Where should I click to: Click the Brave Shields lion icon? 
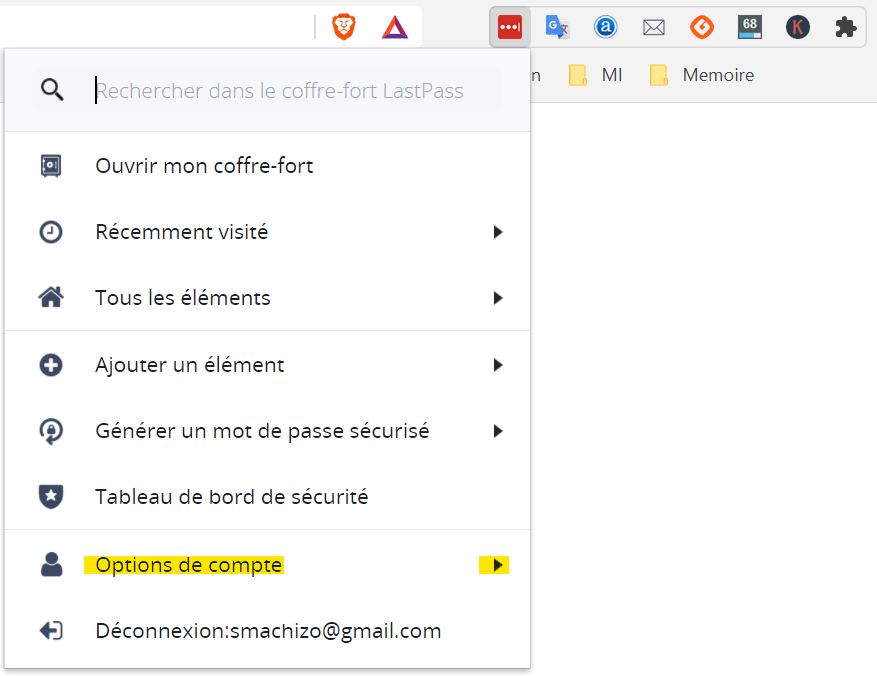[x=344, y=27]
